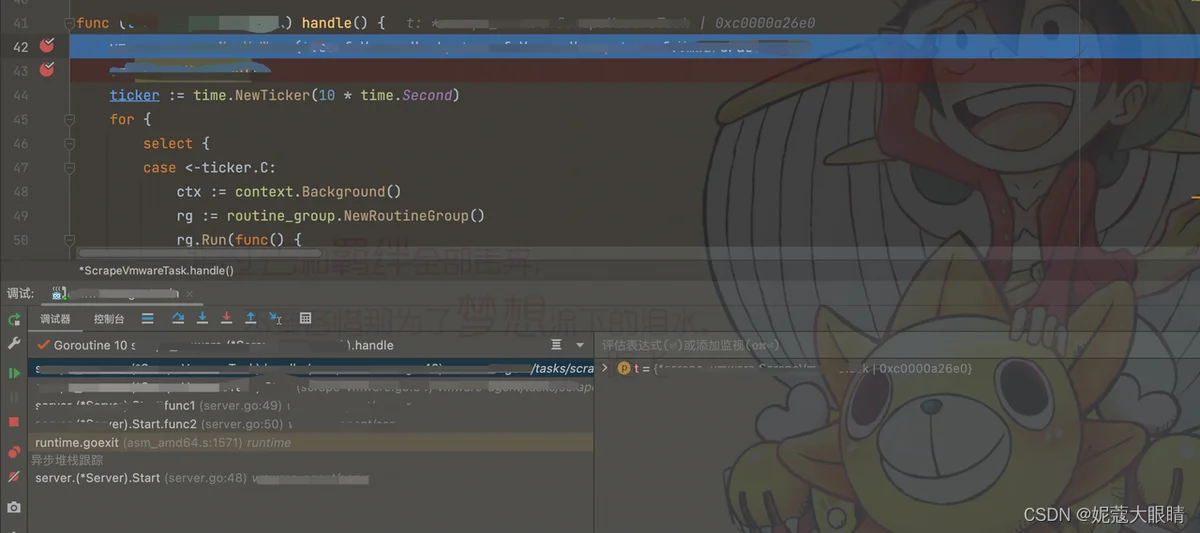Viewport: 1200px width, 533px height.
Task: Click the Run to Cursor icon
Action: tap(276, 319)
